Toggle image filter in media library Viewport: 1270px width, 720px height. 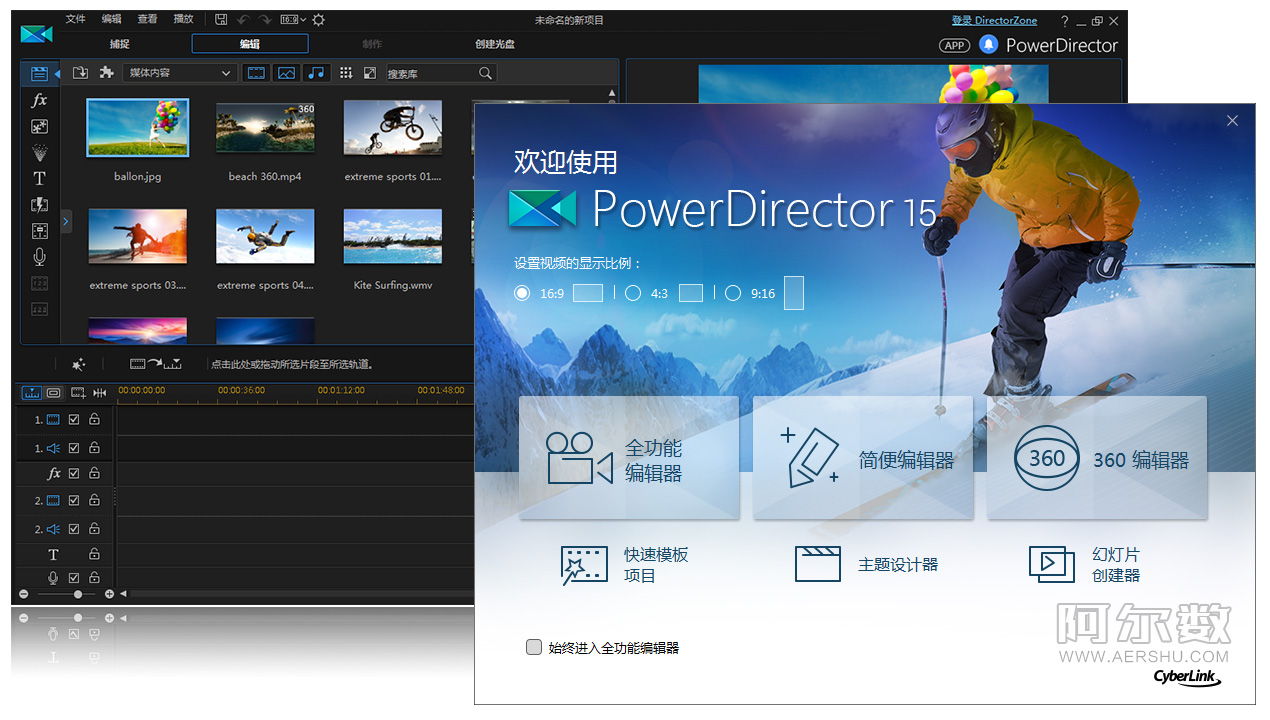coord(287,73)
